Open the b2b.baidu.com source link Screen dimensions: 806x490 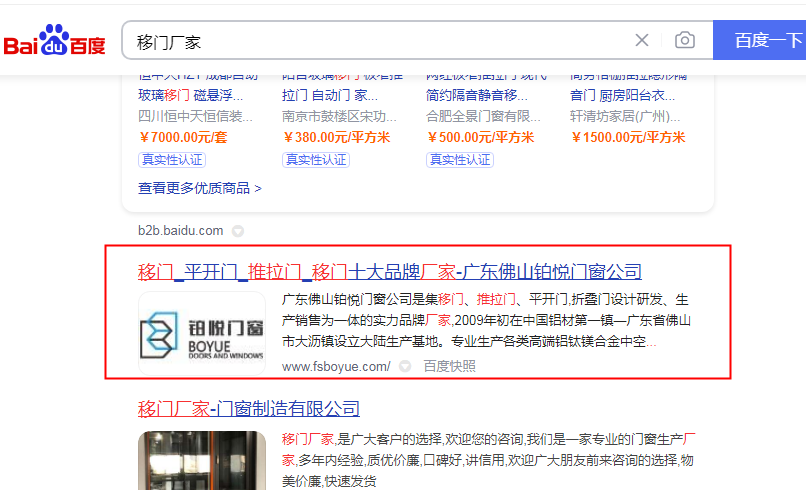coord(181,231)
